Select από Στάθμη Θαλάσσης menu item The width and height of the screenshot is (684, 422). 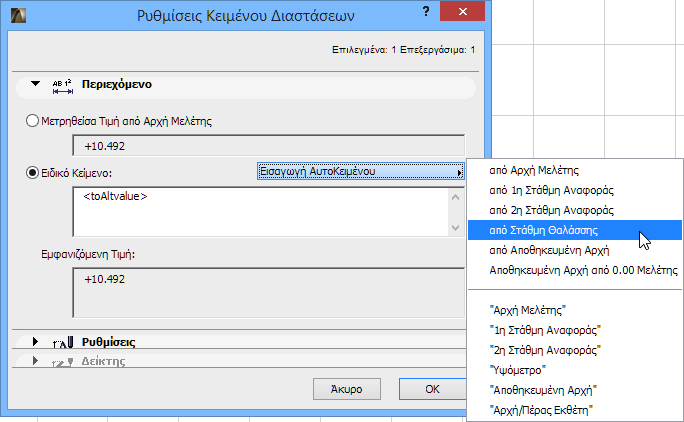click(575, 230)
